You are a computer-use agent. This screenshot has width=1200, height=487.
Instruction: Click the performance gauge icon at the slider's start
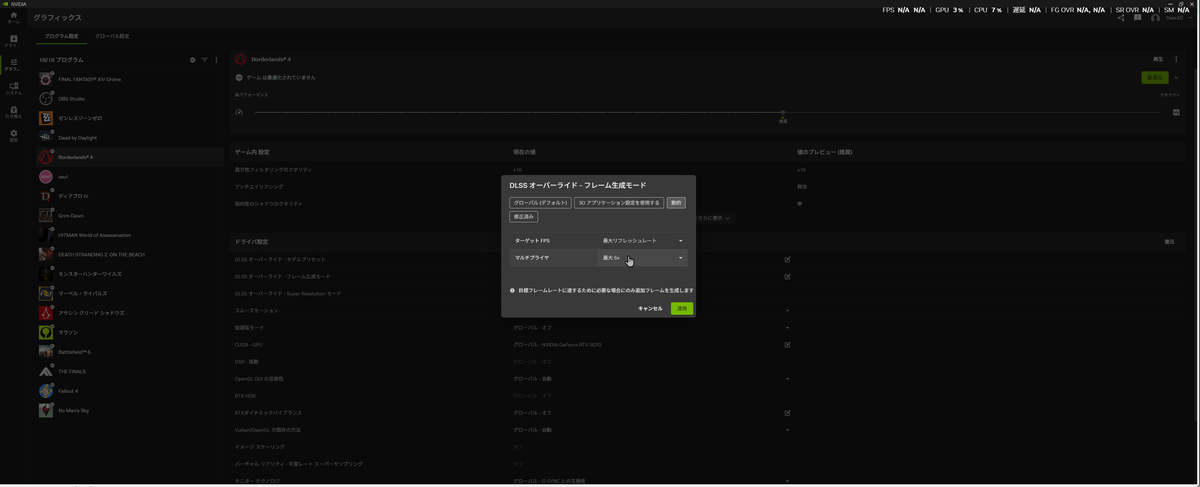(x=239, y=112)
